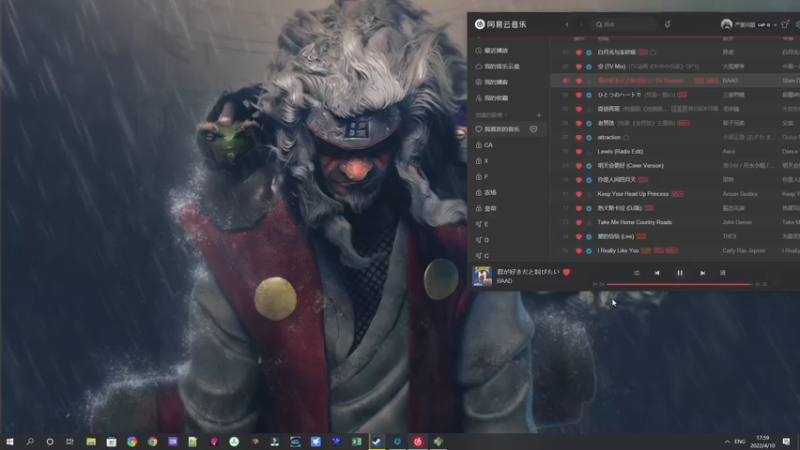Unlike Keep Your Head Up Princess
The height and width of the screenshot is (450, 800).
pyautogui.click(x=579, y=194)
